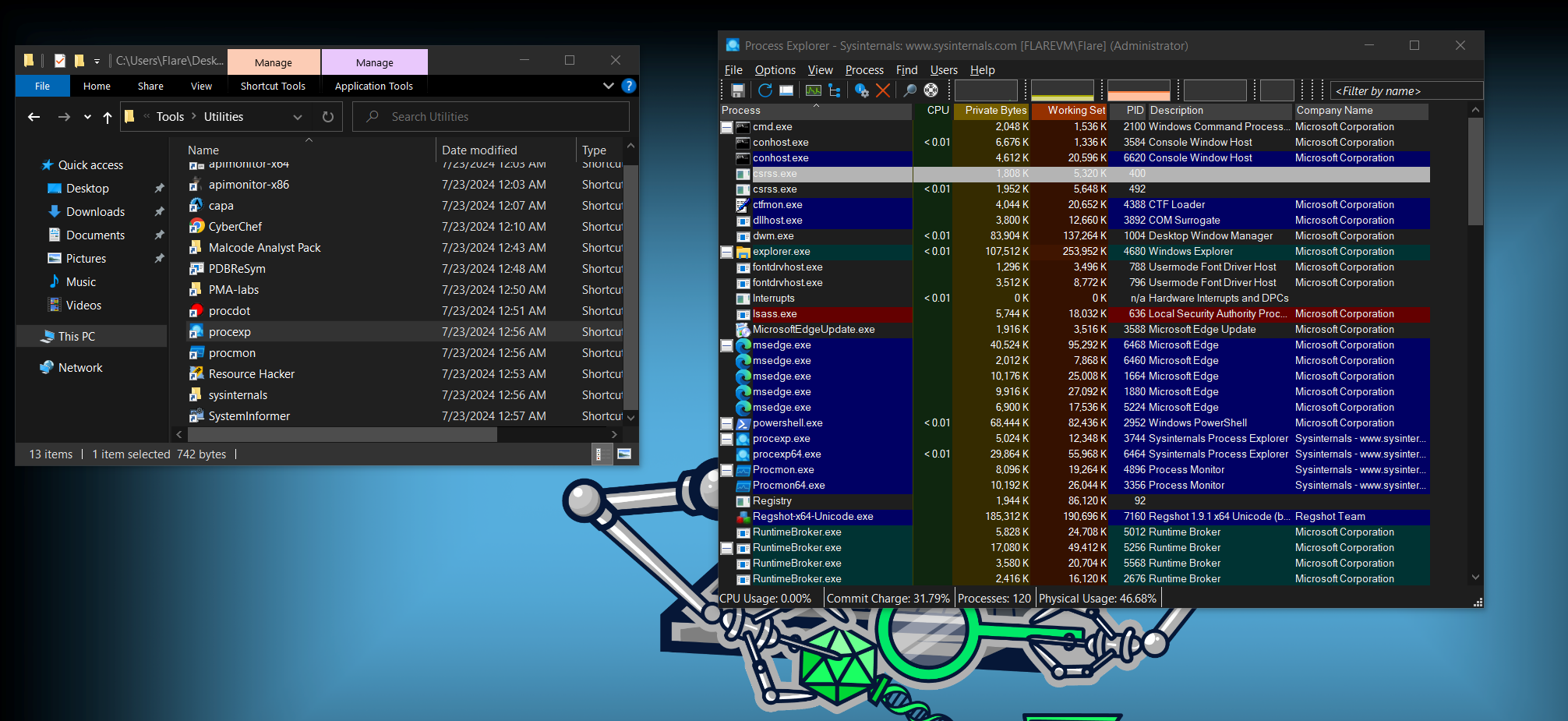The height and width of the screenshot is (721, 1568).
Task: Open the address bar history dropdown
Action: (x=298, y=117)
